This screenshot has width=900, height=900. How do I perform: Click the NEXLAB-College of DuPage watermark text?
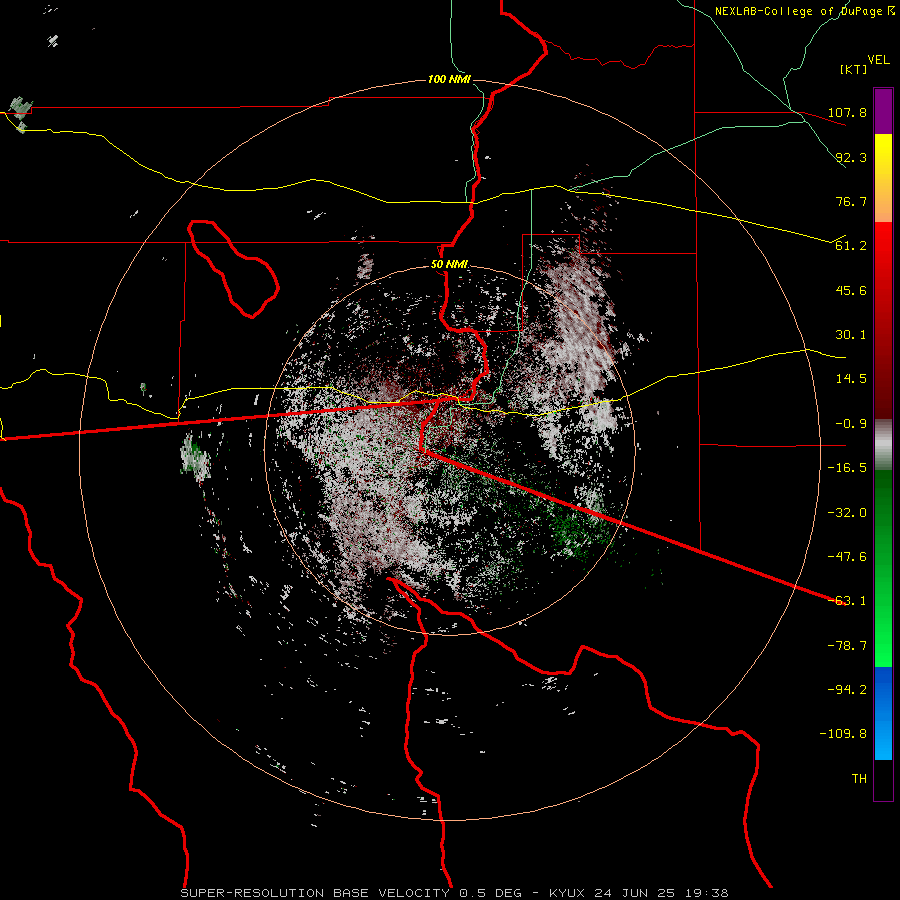805,11
